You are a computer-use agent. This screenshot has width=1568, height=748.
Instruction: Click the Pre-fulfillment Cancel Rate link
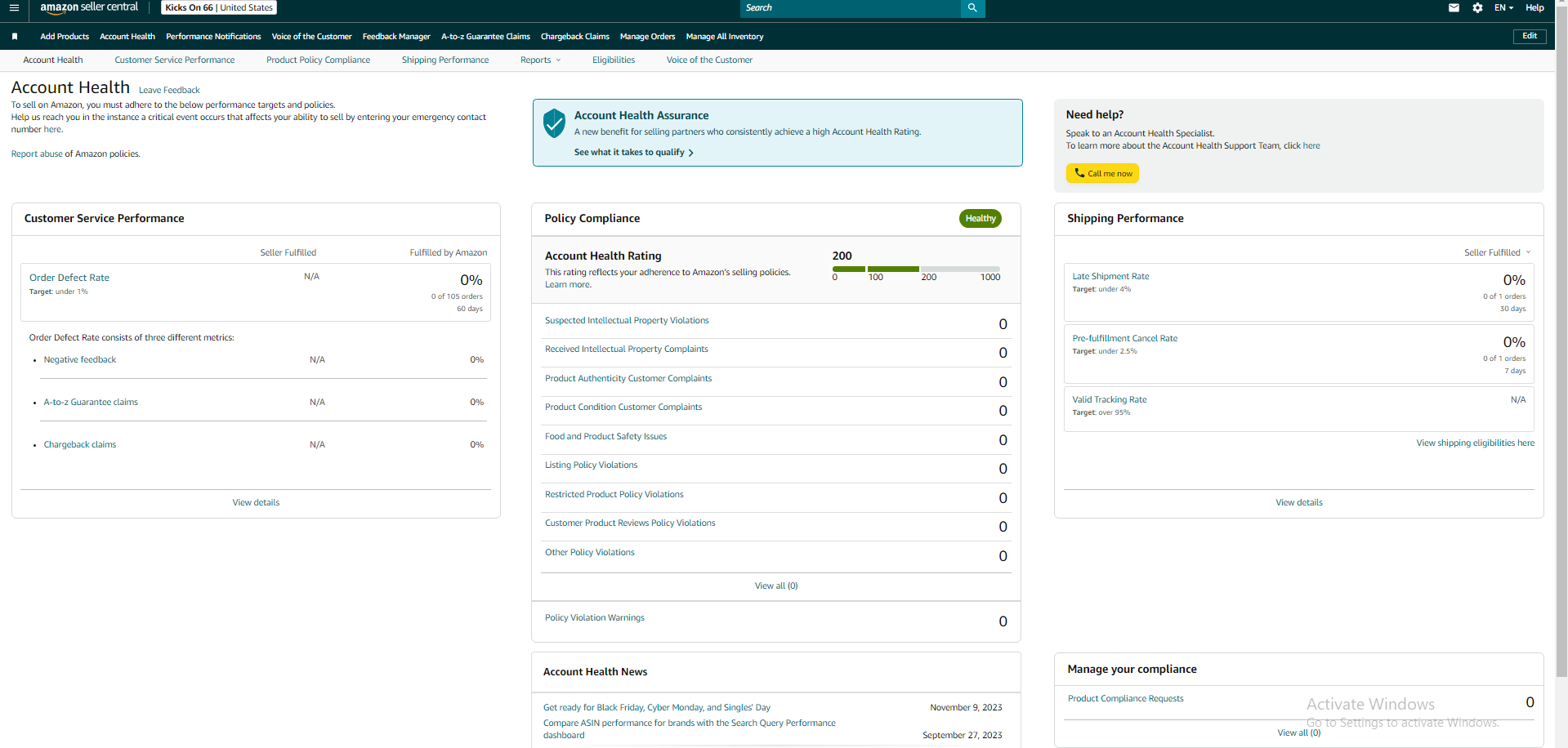point(1125,339)
